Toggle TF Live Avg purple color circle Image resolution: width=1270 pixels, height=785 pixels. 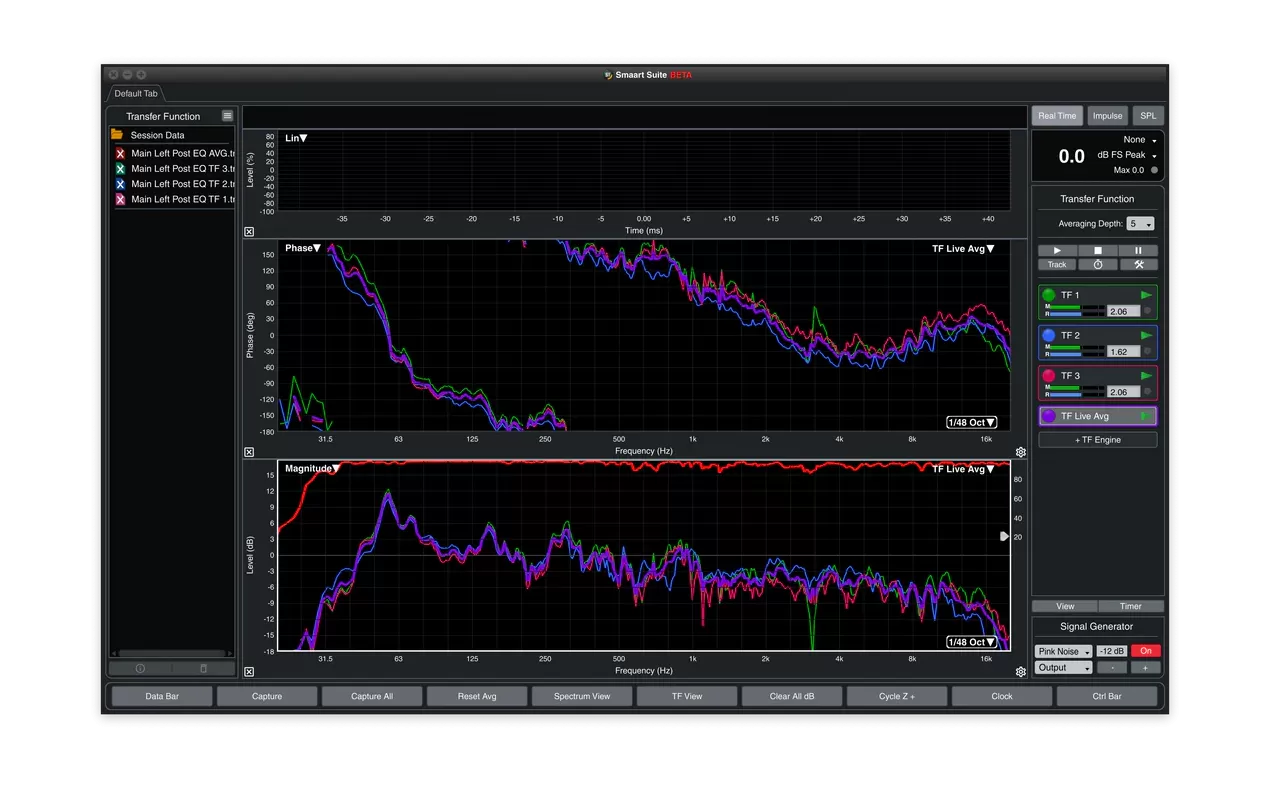[x=1049, y=416]
